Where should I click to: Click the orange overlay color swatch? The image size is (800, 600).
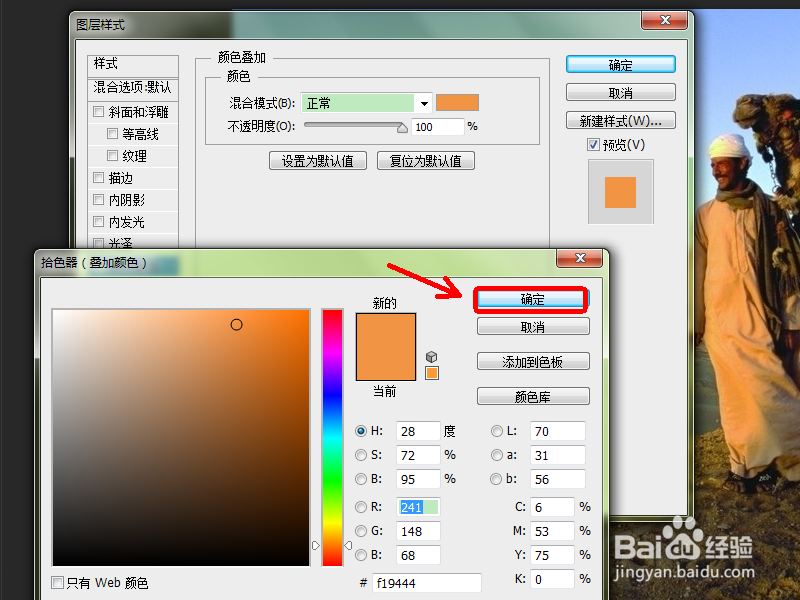point(457,103)
